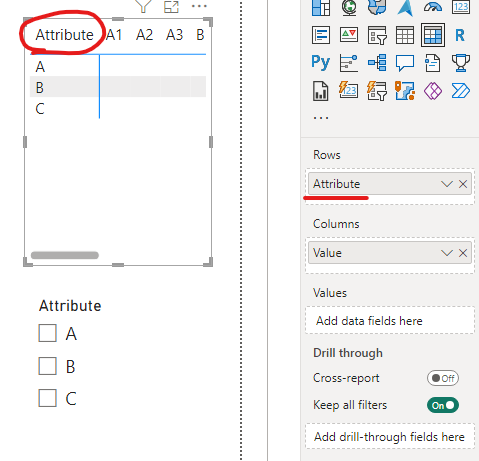Select the plain Slicer visual icon
This screenshot has height=461, width=479.
tap(377, 35)
